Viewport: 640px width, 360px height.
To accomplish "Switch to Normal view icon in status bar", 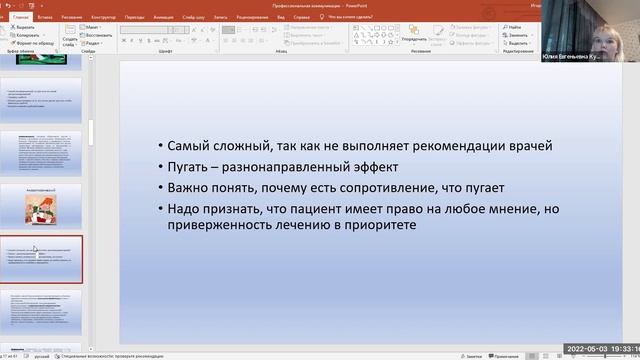I will point(531,356).
